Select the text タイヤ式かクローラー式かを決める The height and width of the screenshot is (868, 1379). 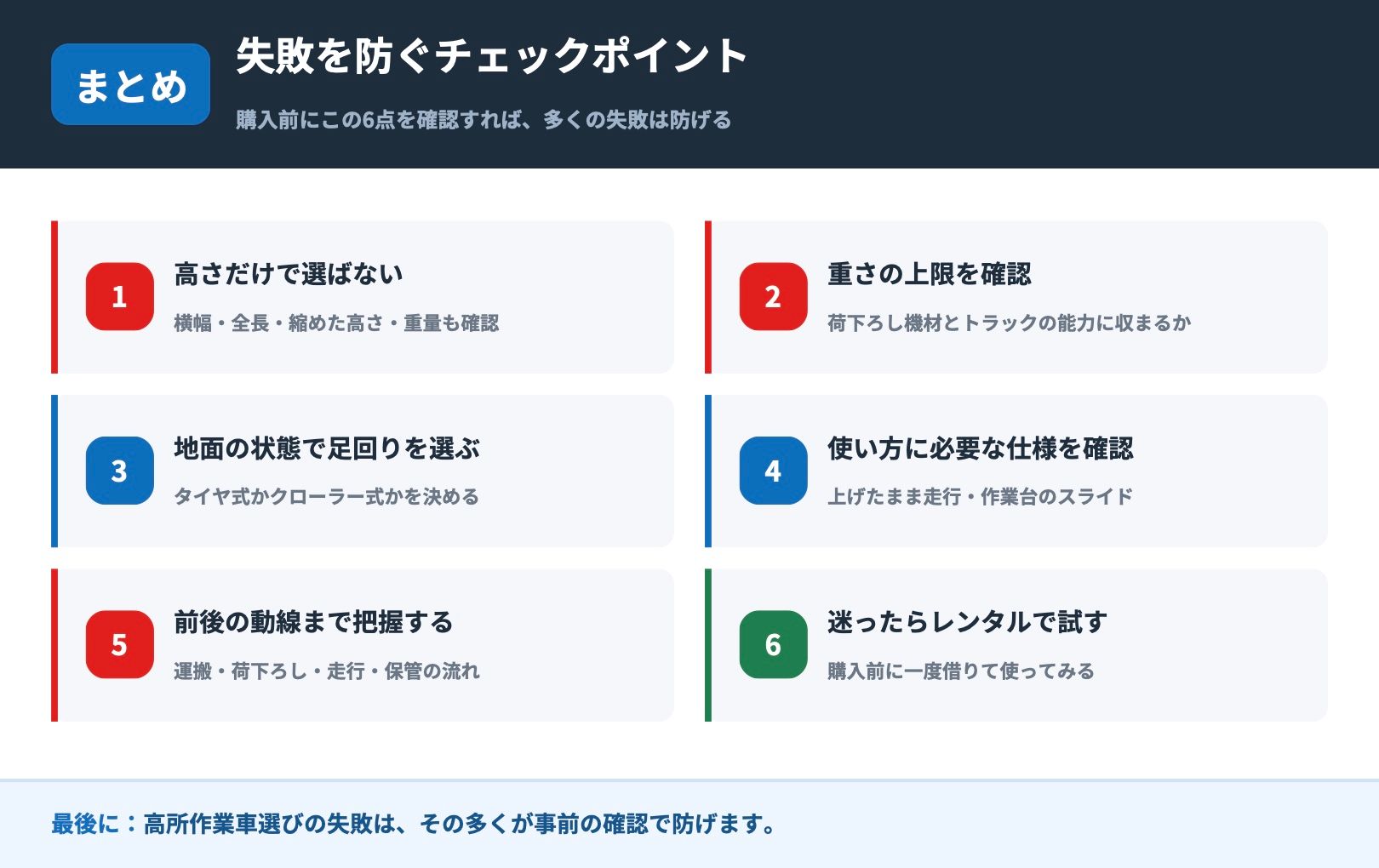coord(327,497)
